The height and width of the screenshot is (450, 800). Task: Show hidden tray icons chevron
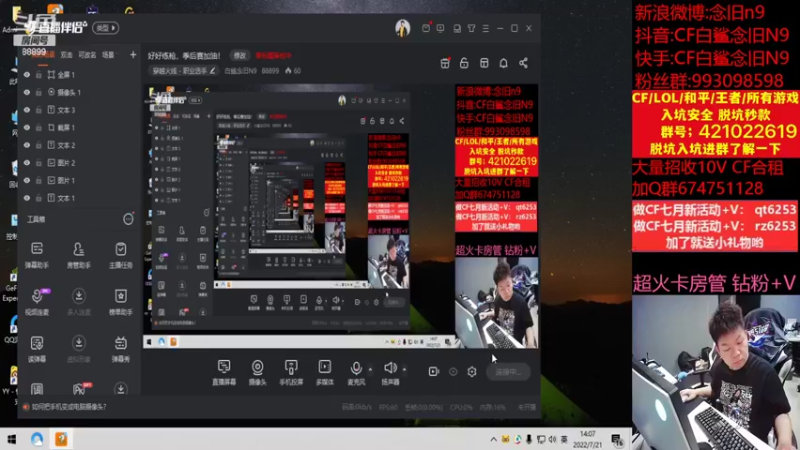[x=493, y=439]
